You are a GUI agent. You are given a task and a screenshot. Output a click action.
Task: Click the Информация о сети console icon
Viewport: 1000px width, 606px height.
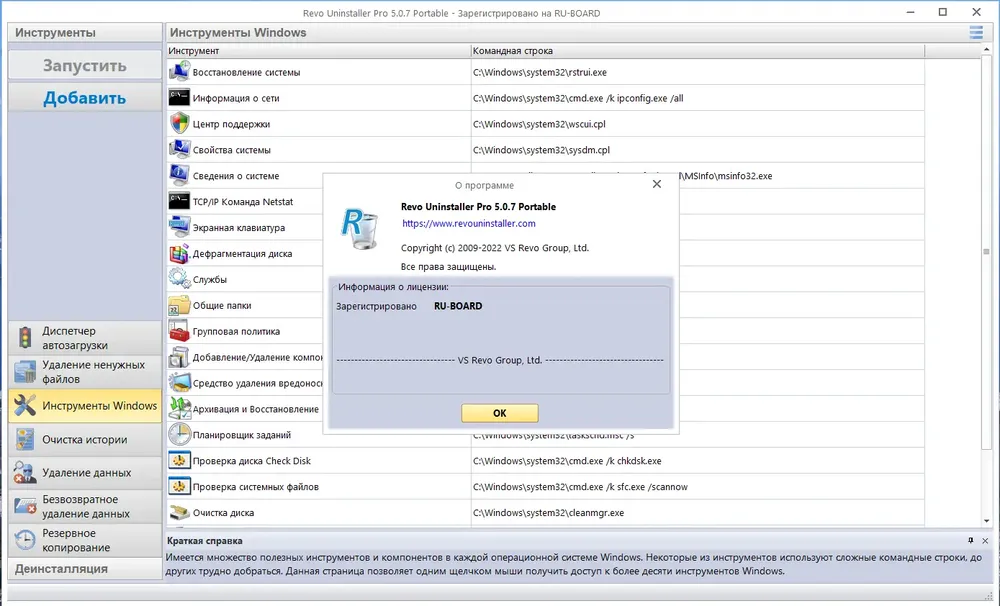click(x=179, y=98)
